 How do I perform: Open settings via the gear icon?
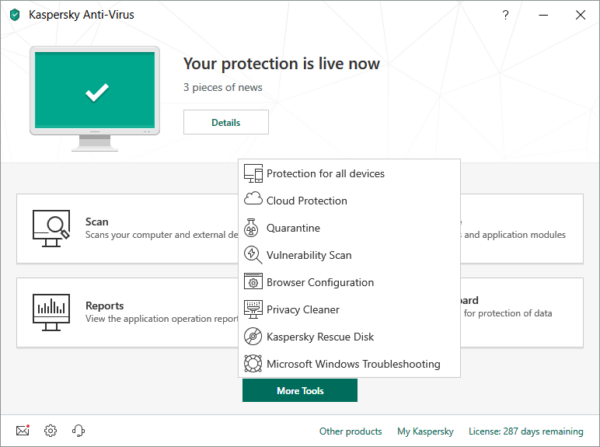(50, 431)
